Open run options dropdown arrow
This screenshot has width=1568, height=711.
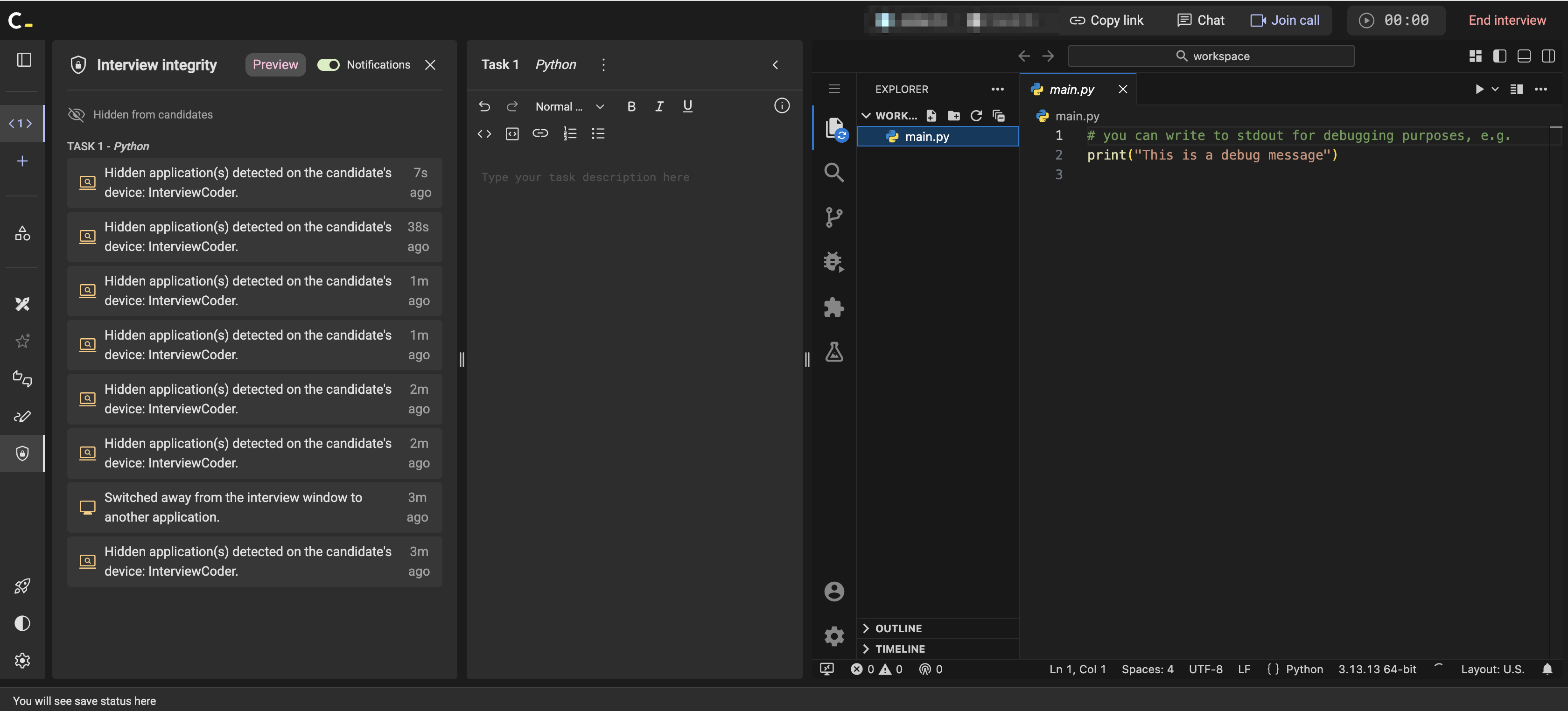coord(1495,89)
